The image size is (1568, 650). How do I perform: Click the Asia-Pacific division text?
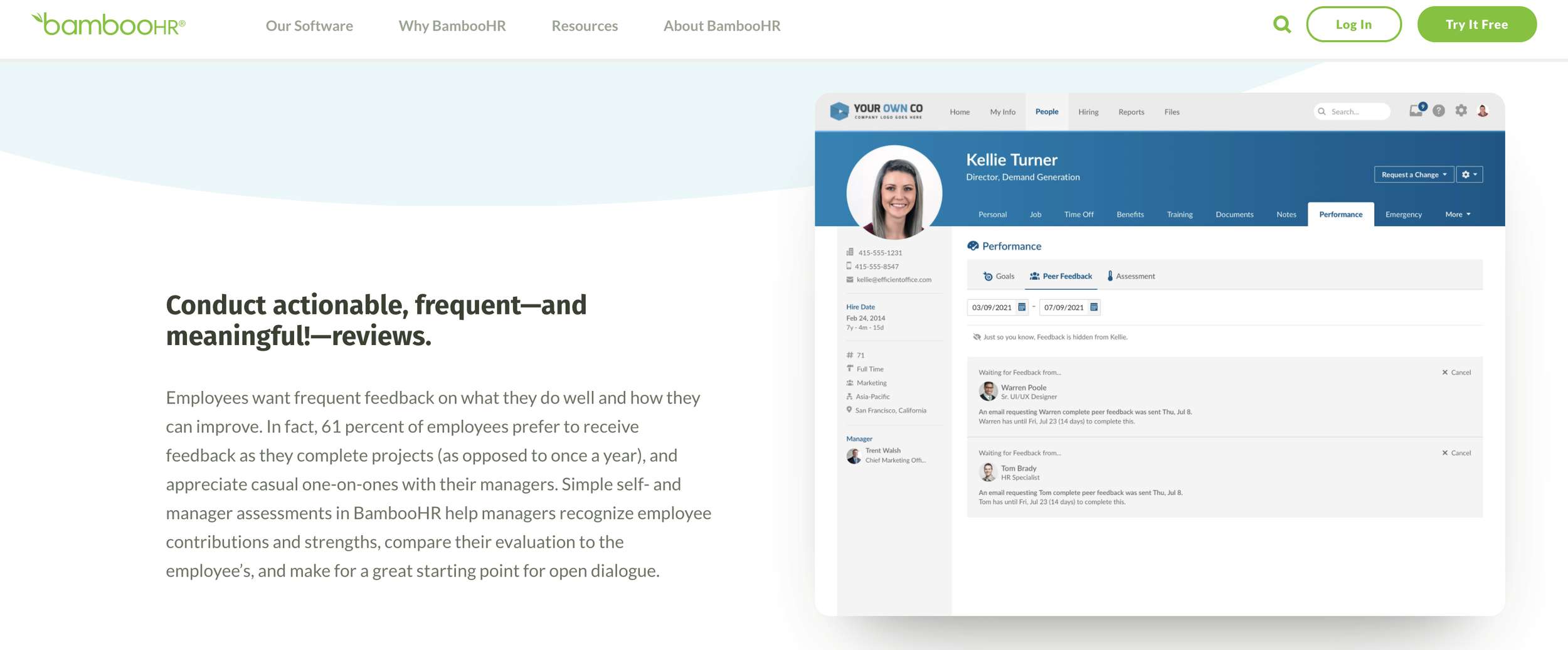tap(872, 397)
